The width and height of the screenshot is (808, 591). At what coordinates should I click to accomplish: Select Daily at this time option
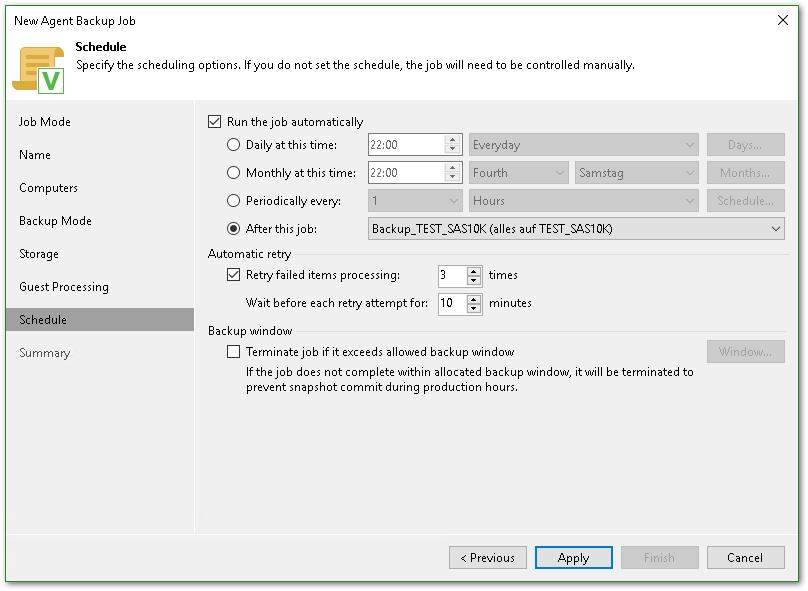[234, 145]
